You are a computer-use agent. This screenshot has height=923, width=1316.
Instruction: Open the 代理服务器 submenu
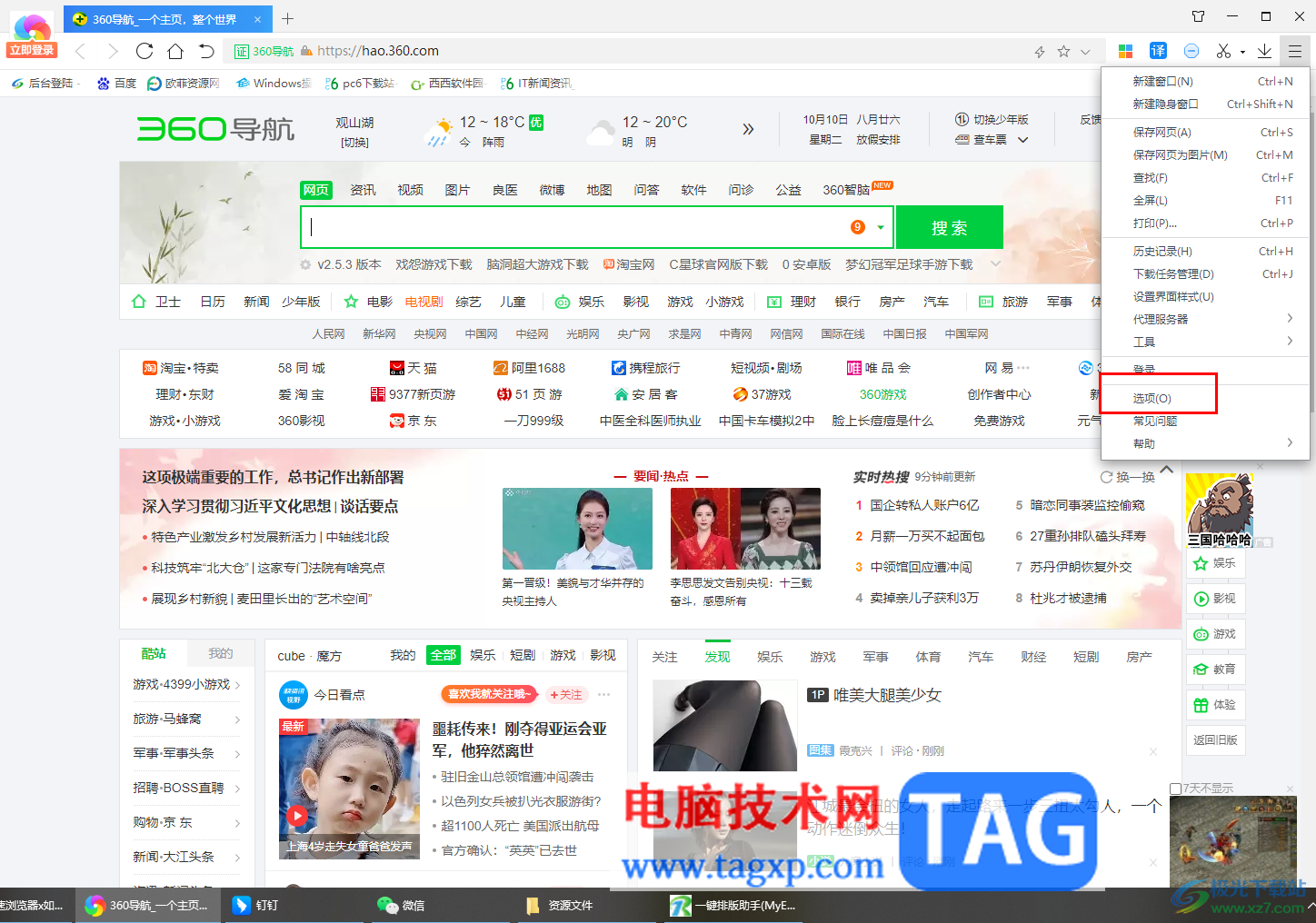pos(1204,319)
